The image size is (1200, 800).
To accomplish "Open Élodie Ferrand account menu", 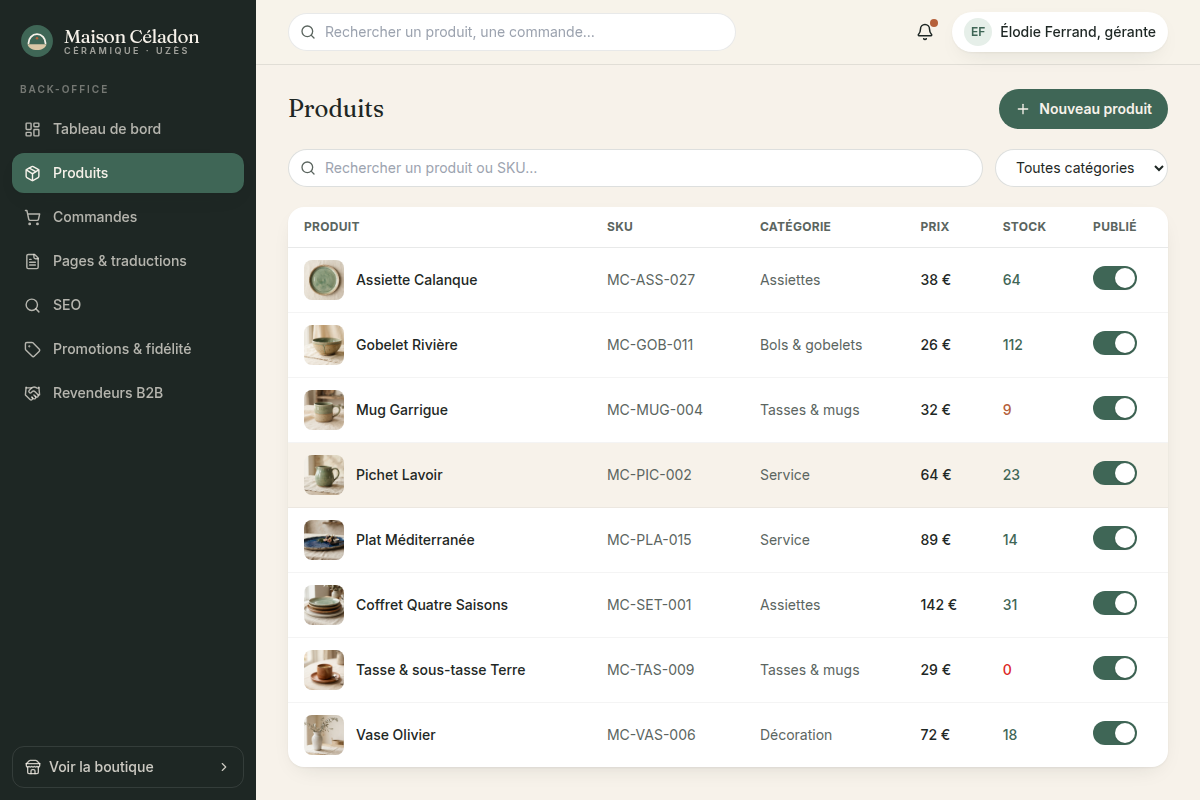I will click(x=1060, y=32).
